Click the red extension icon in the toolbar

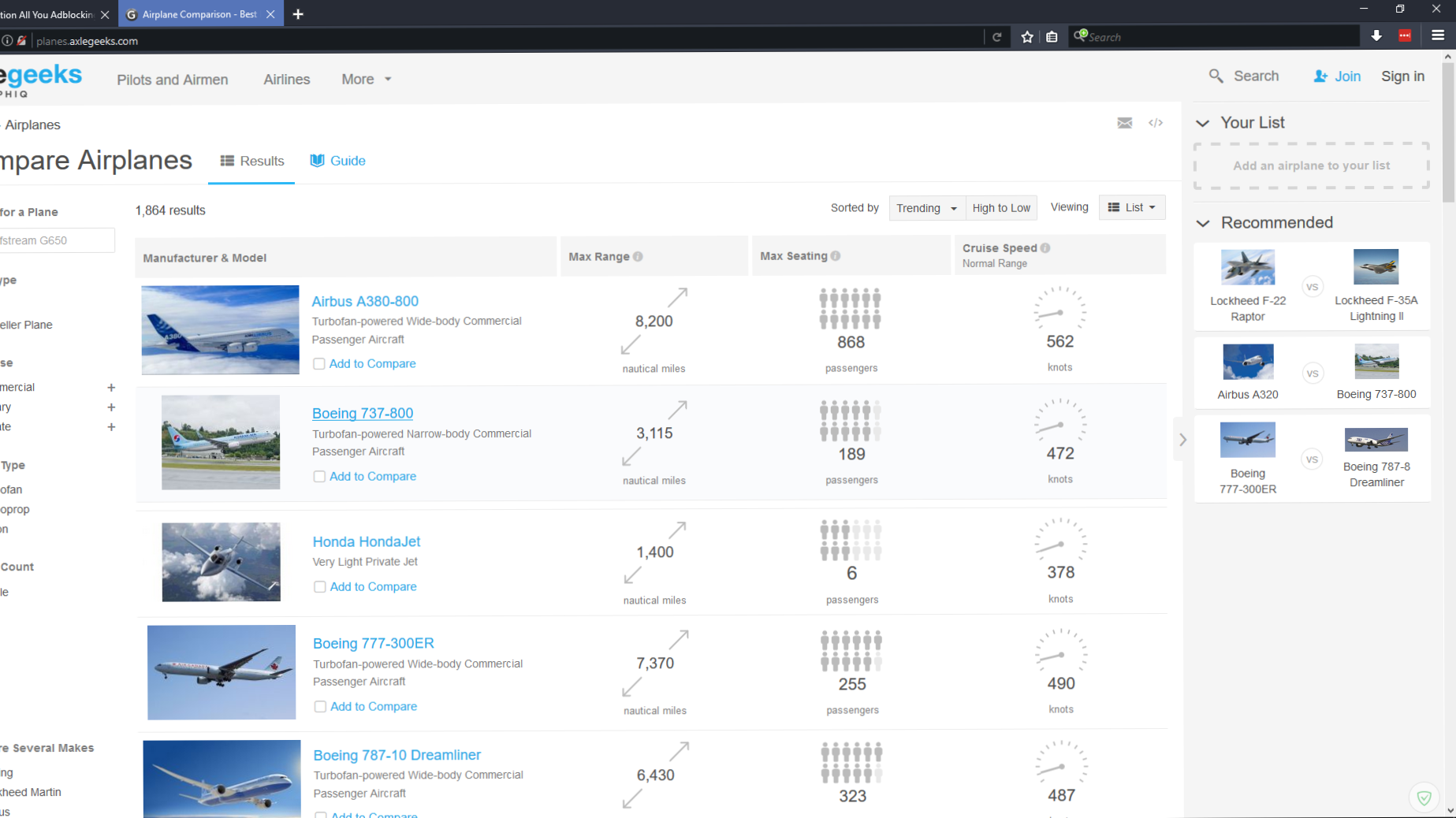point(1405,36)
